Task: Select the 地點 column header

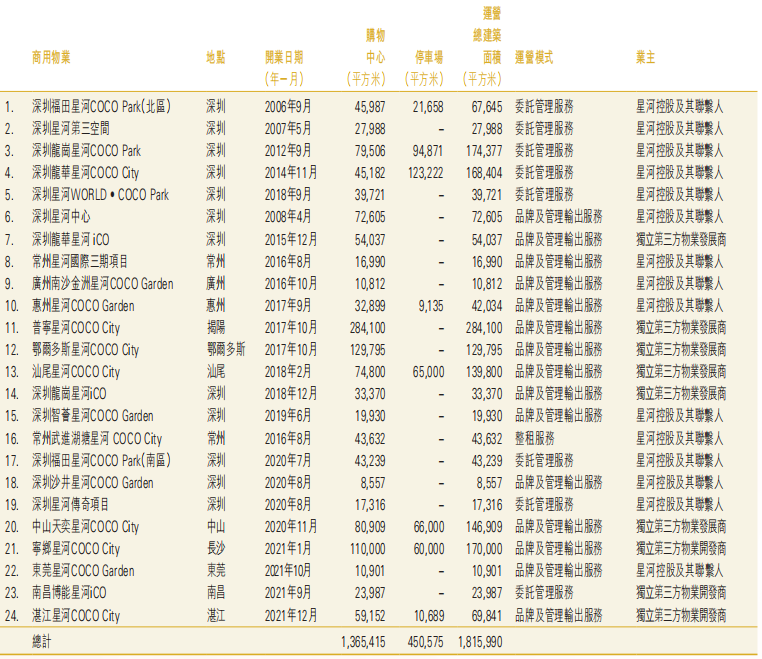Action: tap(215, 57)
